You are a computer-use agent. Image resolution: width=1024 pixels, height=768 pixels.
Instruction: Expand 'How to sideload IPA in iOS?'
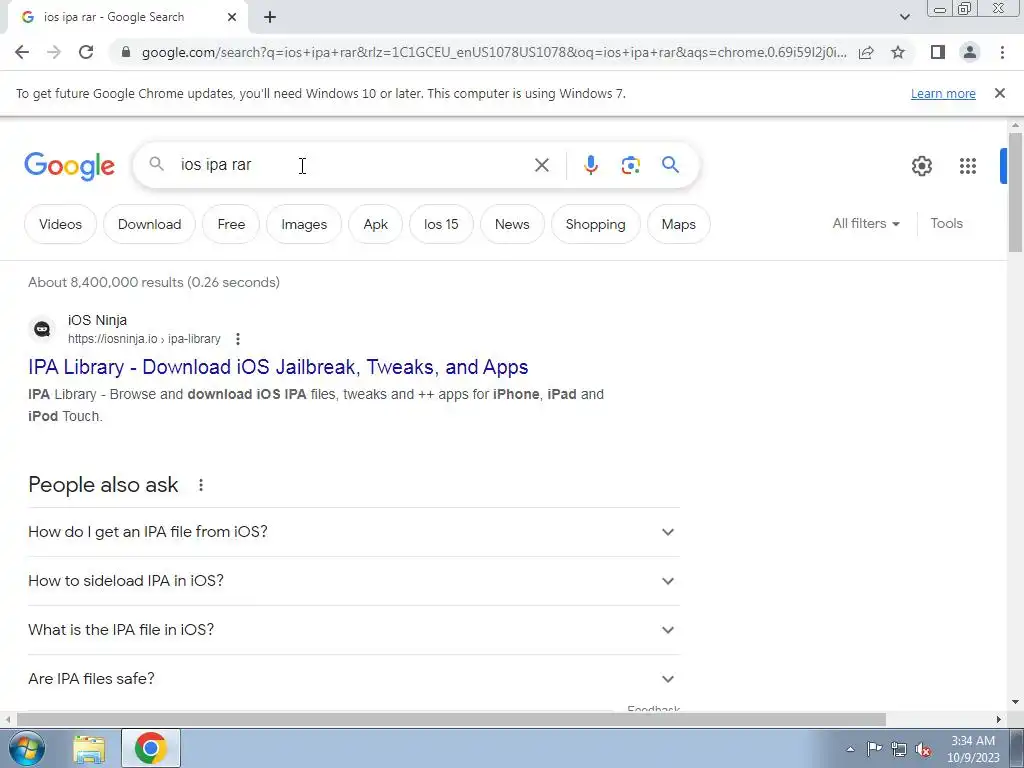point(354,581)
